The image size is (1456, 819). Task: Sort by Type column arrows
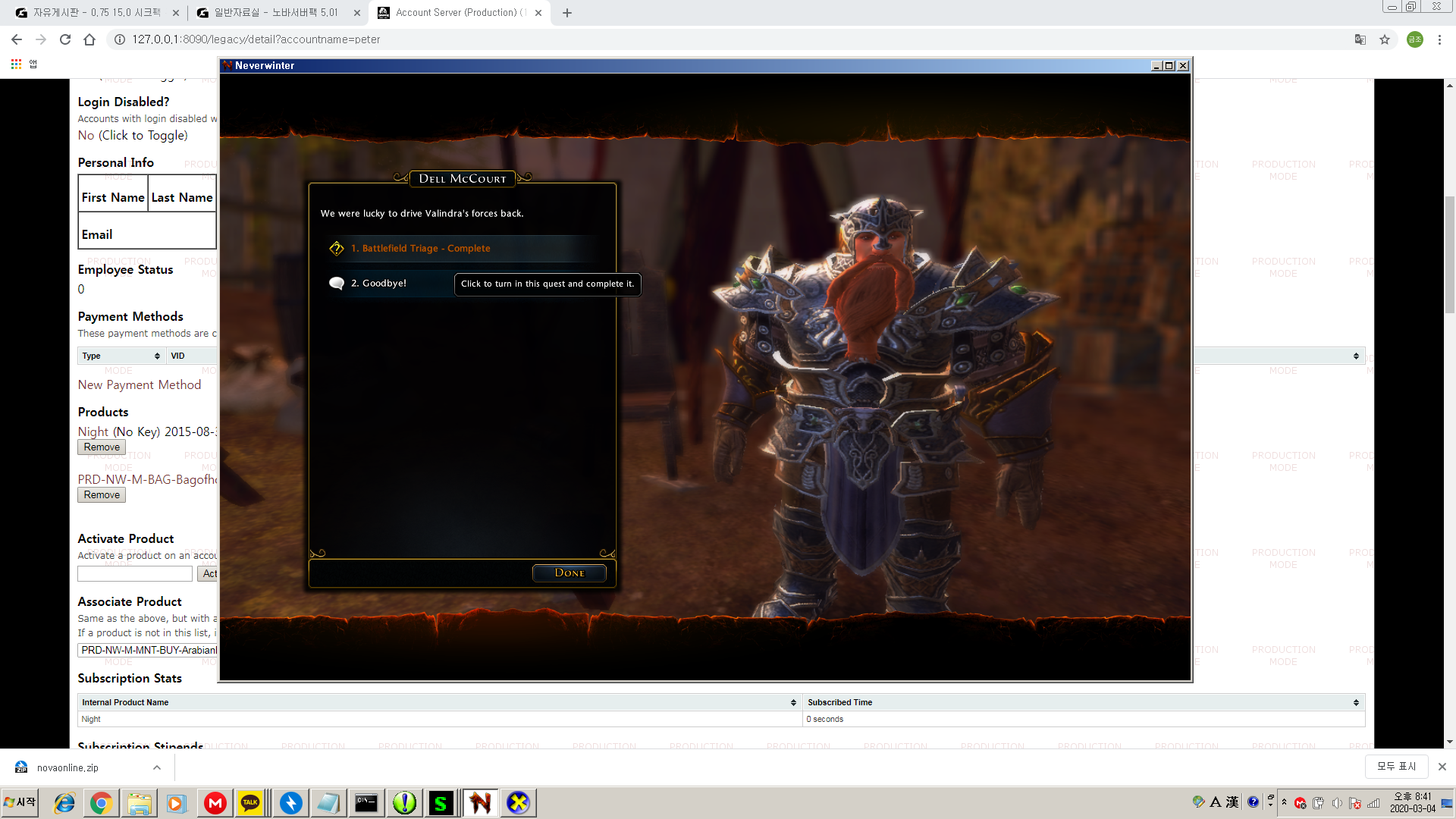tap(157, 356)
